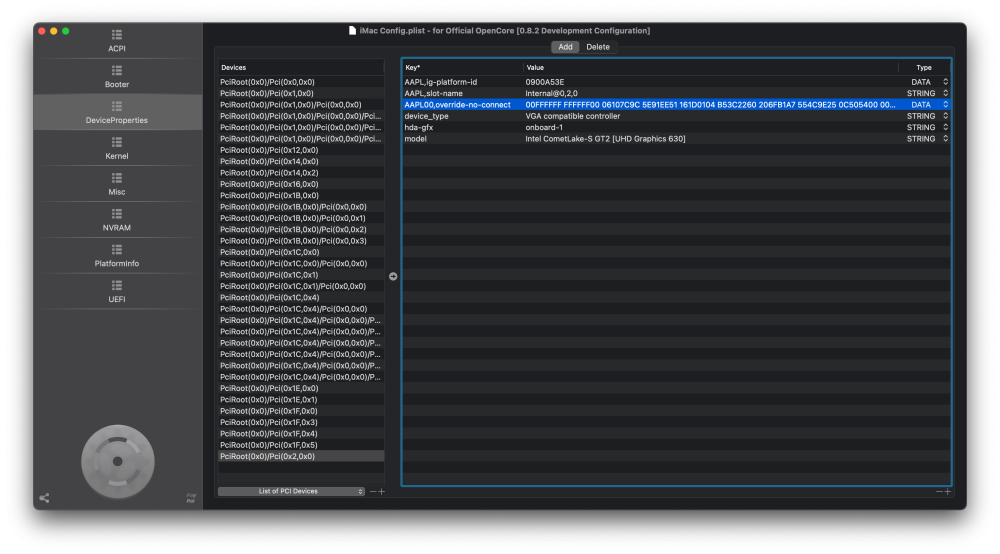The width and height of the screenshot is (1000, 554).
Task: Click the Add button above the tables
Action: pos(565,47)
